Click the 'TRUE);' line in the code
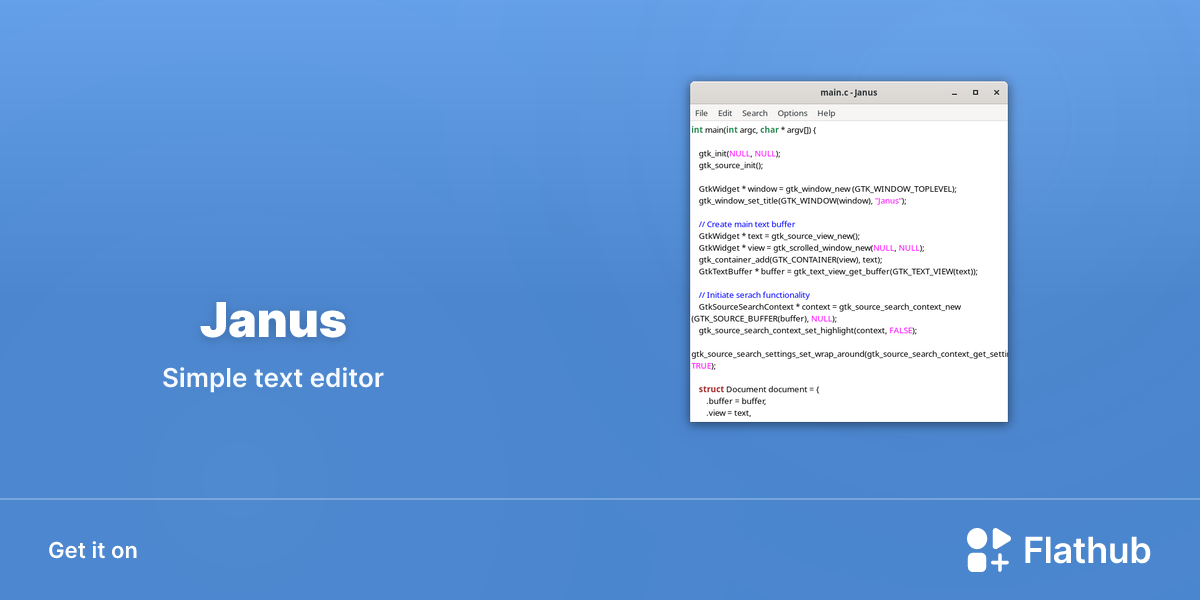The image size is (1200, 600). point(704,366)
